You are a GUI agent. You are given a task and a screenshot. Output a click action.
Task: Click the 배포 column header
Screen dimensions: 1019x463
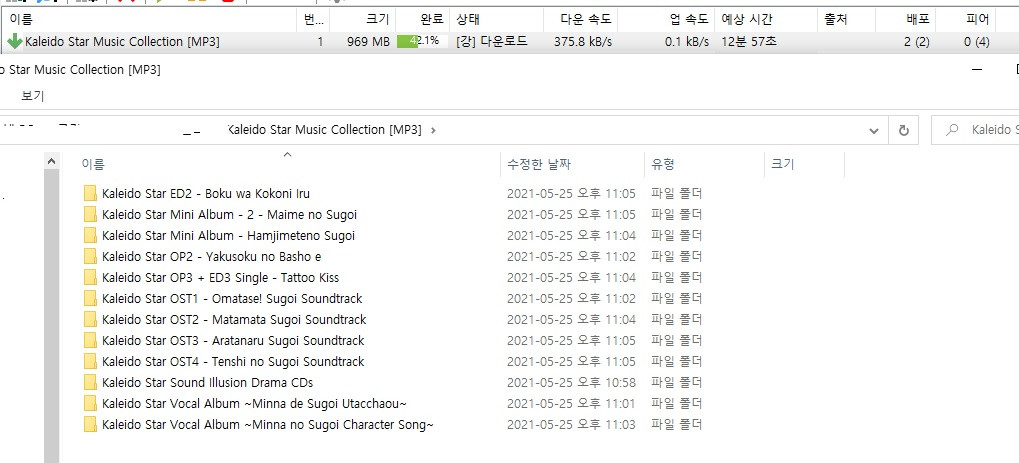tap(918, 20)
